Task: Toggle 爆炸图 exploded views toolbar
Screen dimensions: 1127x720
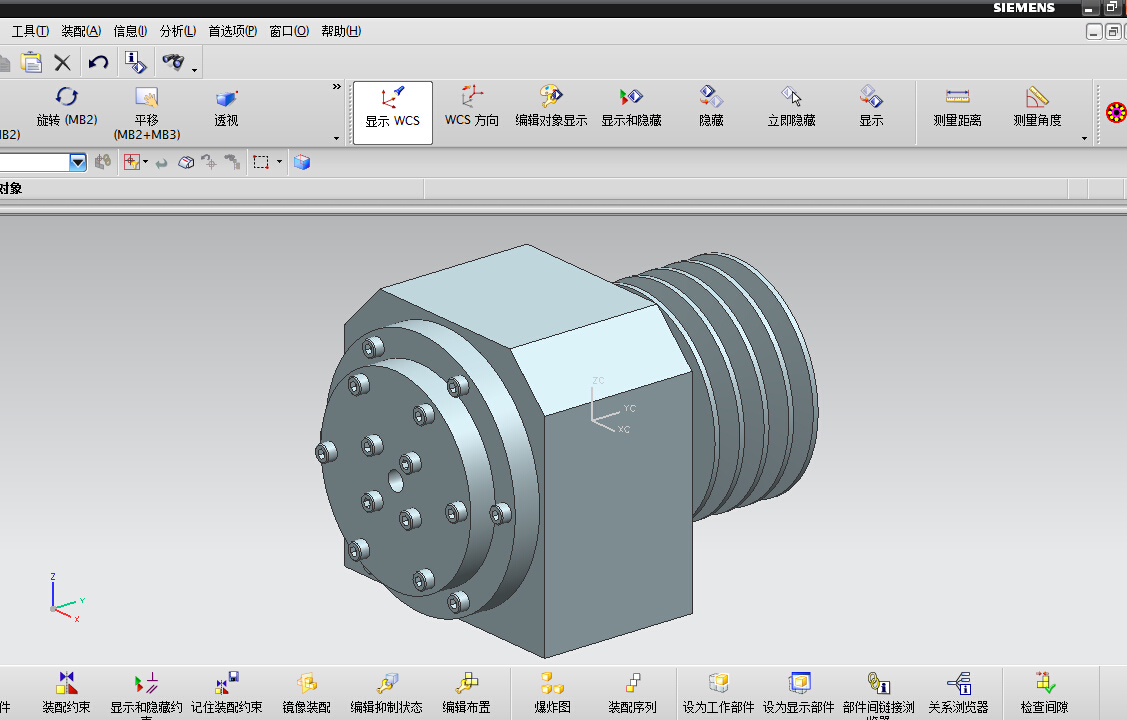Action: point(552,693)
